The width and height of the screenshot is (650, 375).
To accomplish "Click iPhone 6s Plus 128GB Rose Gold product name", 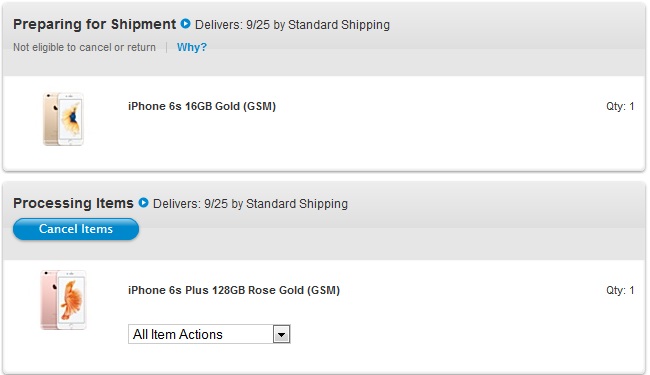I will tap(234, 290).
